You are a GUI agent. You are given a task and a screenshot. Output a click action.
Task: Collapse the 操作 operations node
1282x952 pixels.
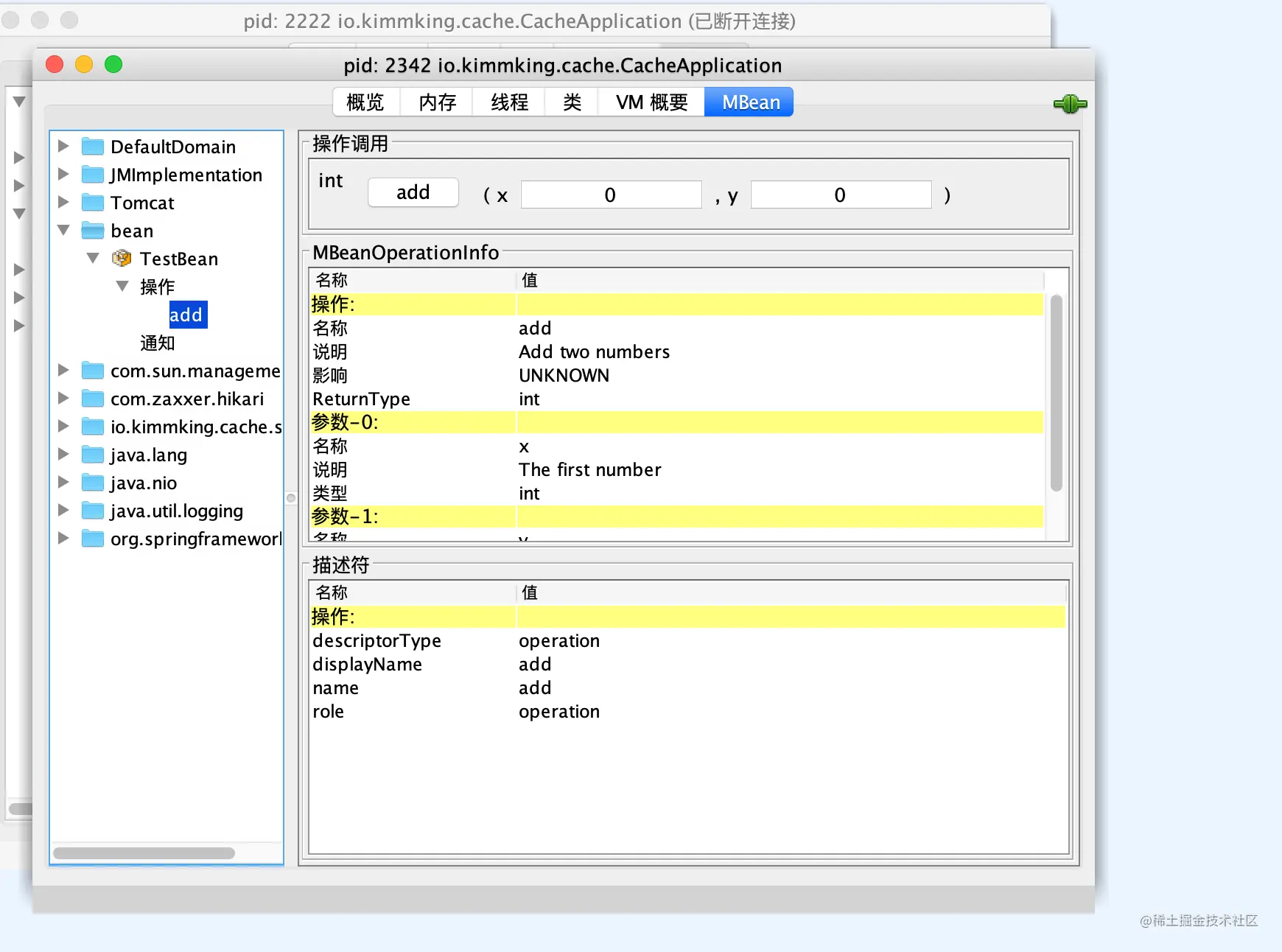click(122, 287)
